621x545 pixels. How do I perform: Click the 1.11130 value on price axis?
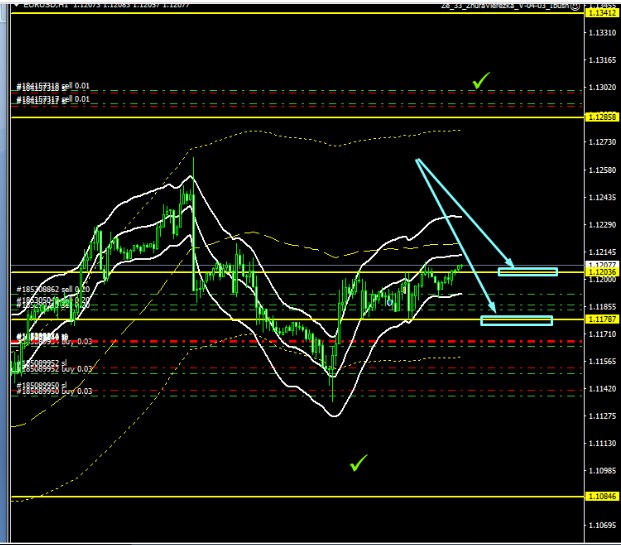pos(602,444)
